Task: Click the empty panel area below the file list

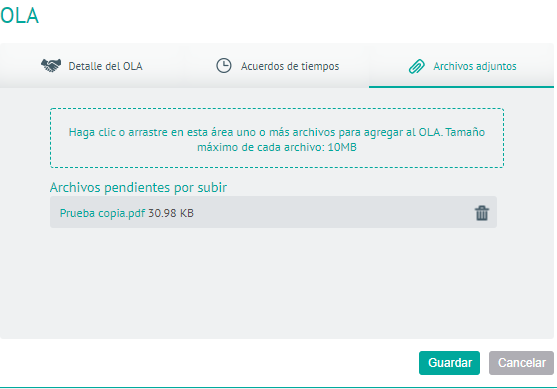Action: point(277,282)
